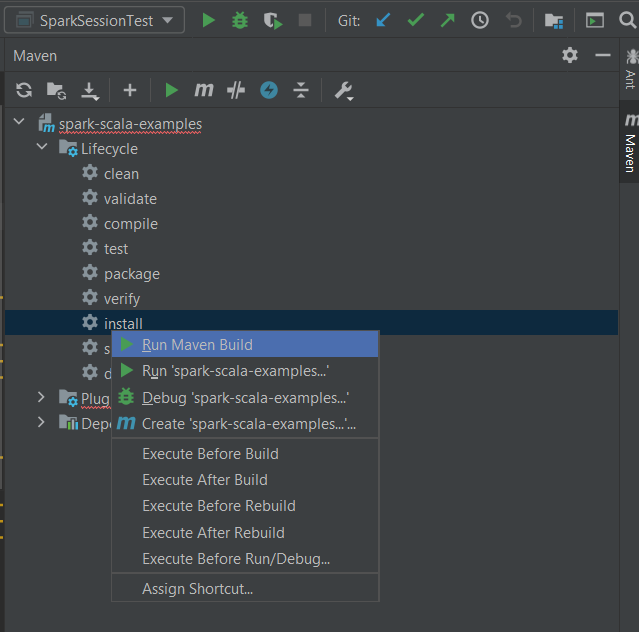Image resolution: width=639 pixels, height=633 pixels.
Task: Run the selected Maven goal from the Maven toolbar
Action: 171,90
